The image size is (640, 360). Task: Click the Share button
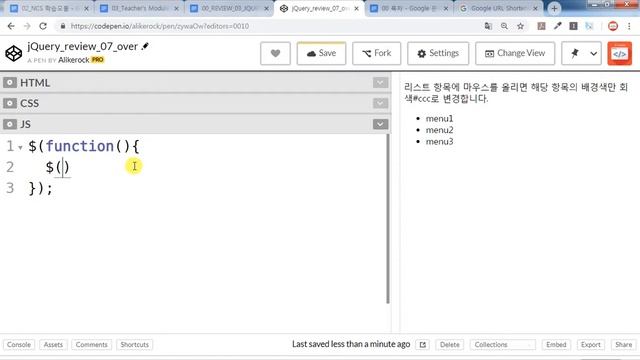[x=624, y=344]
